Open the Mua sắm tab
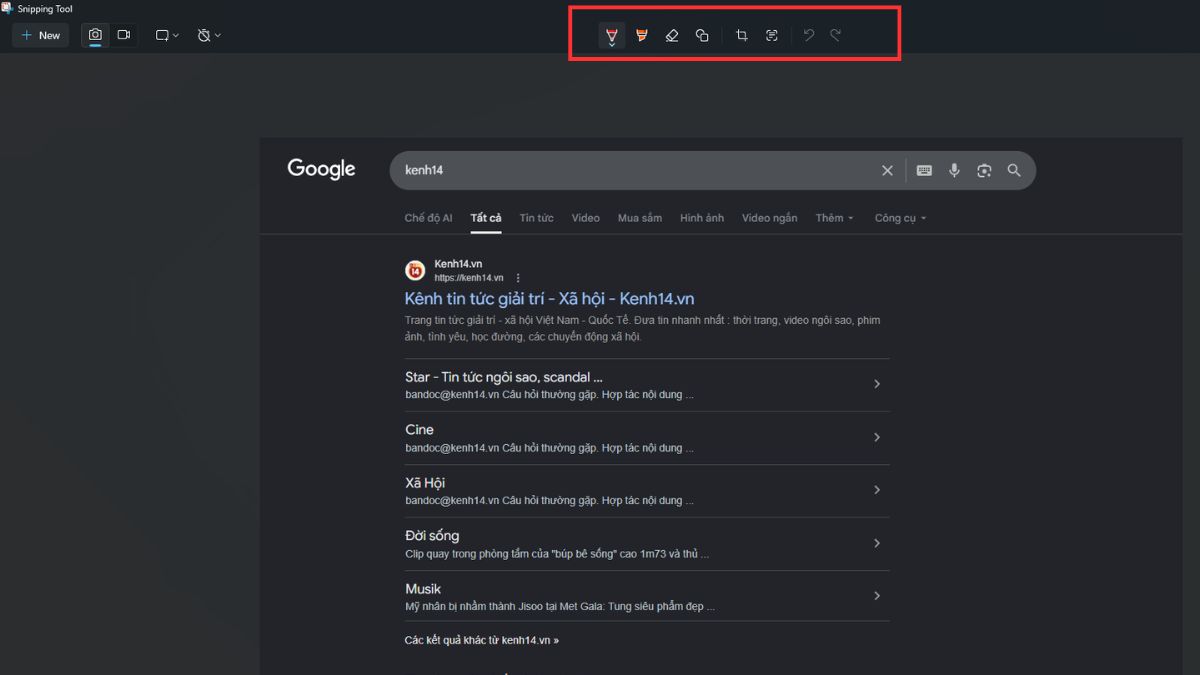This screenshot has height=675, width=1200. [x=640, y=218]
